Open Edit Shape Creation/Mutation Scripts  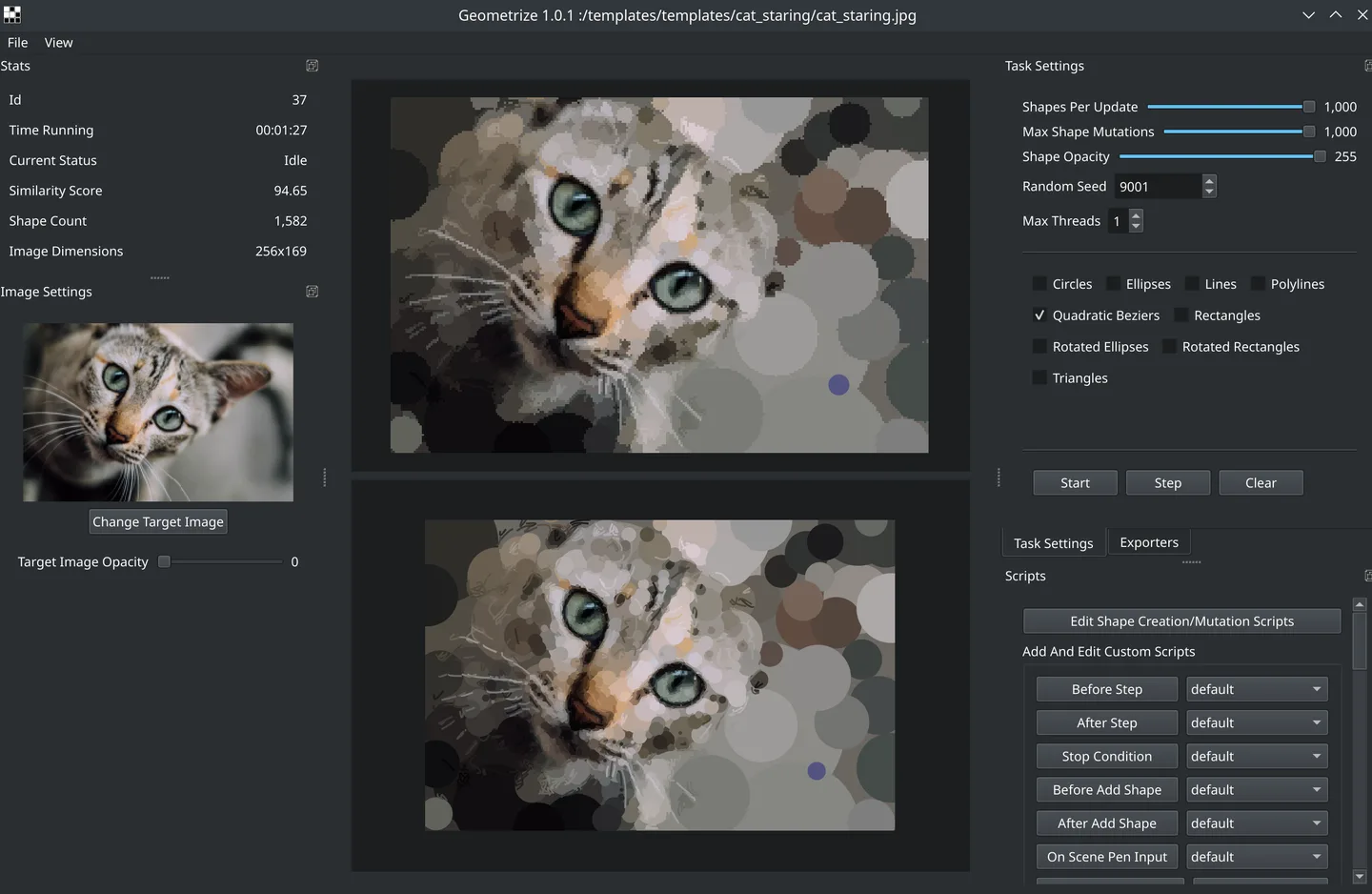point(1181,621)
